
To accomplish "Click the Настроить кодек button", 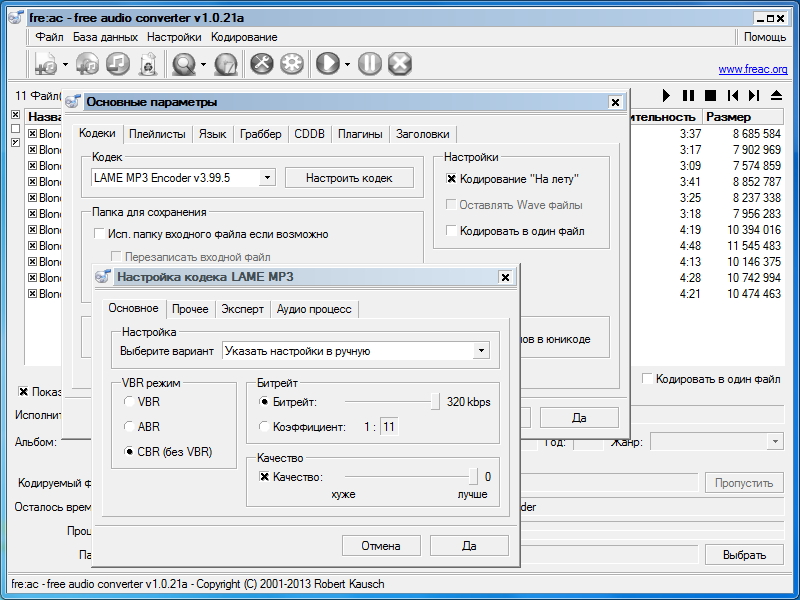I will click(349, 178).
